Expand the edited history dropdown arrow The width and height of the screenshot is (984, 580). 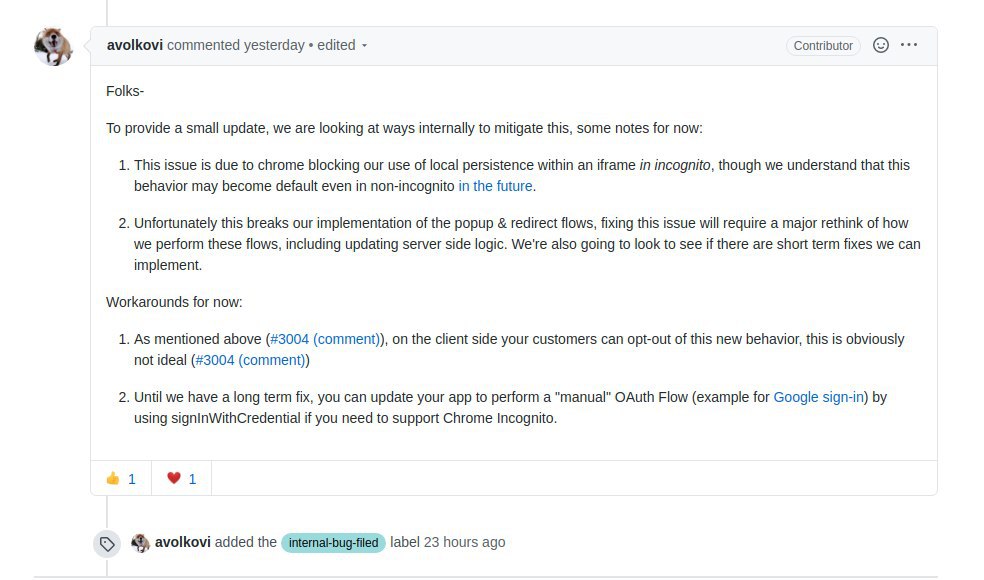click(x=365, y=46)
